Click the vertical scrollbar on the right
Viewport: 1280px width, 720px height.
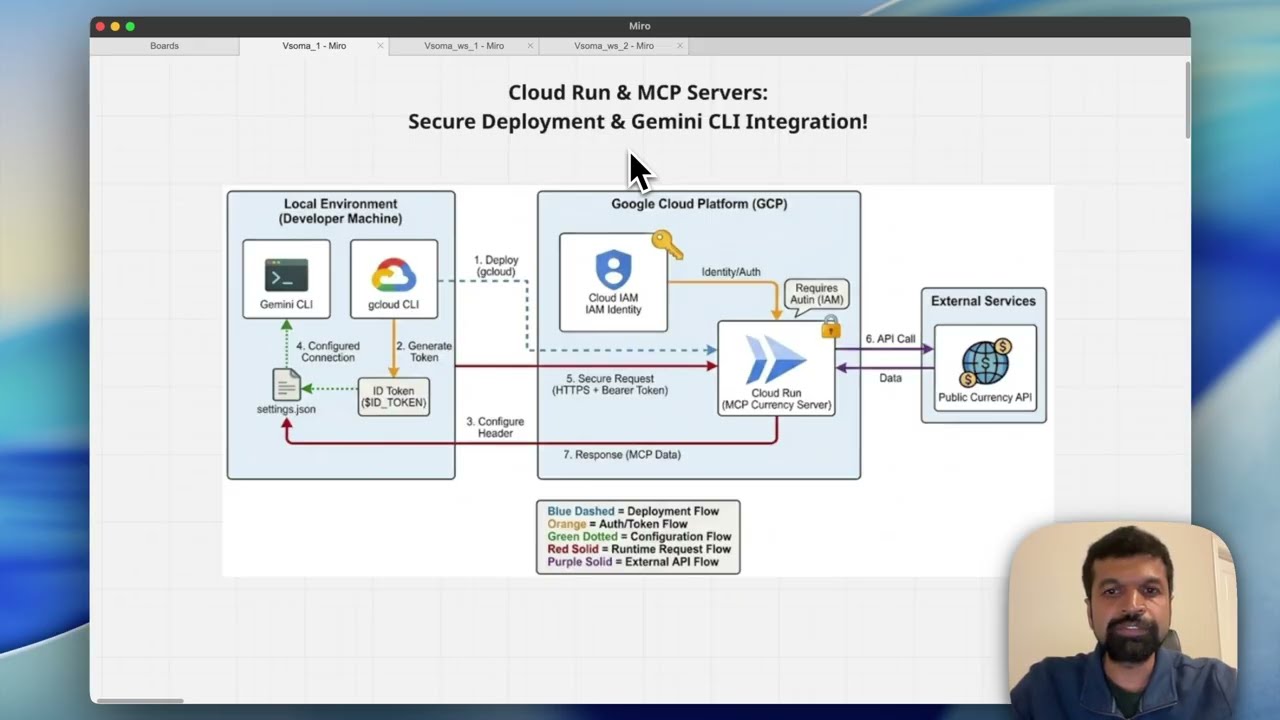[x=1187, y=100]
